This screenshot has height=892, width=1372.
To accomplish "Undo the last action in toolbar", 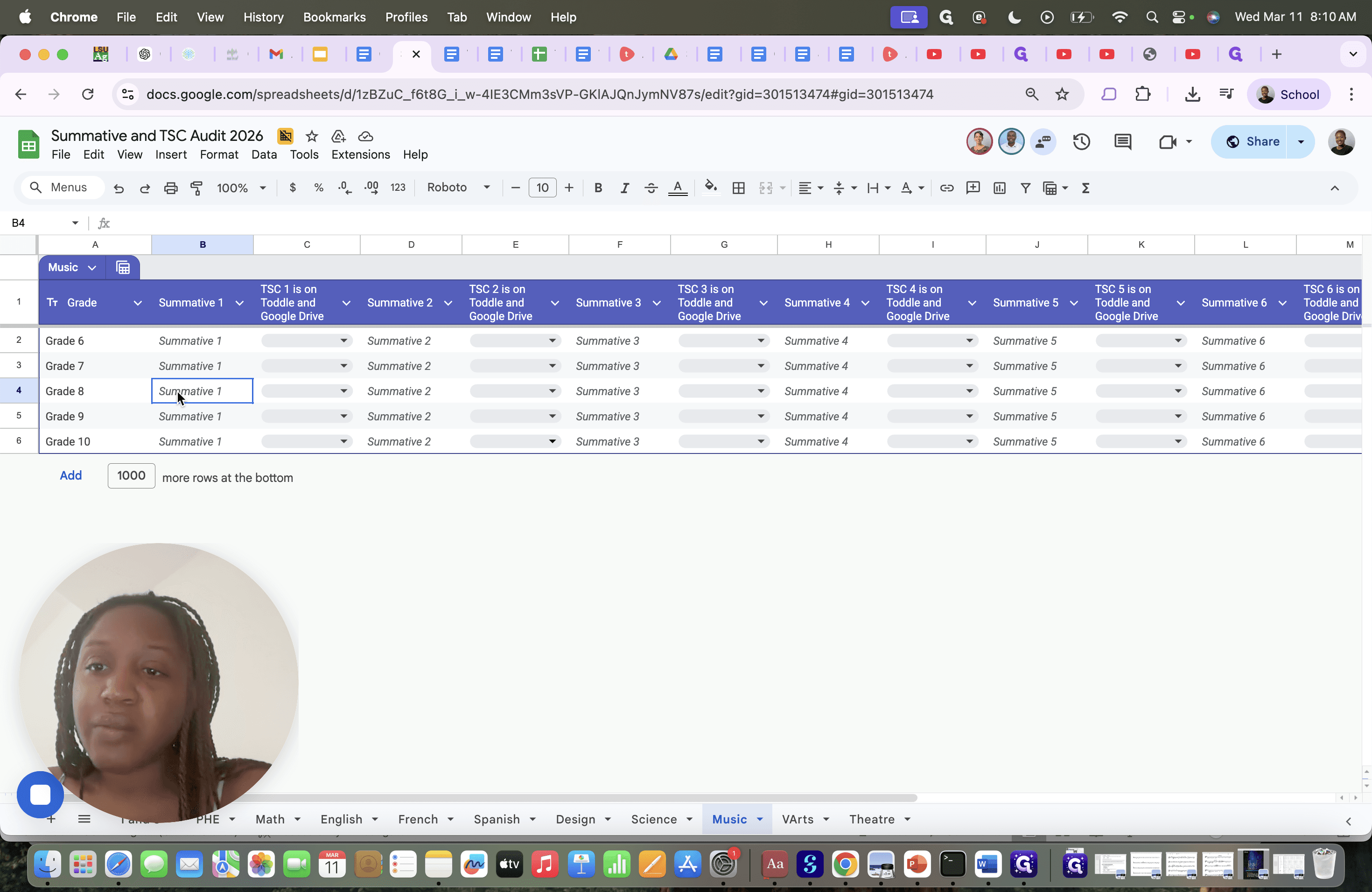I will point(119,188).
